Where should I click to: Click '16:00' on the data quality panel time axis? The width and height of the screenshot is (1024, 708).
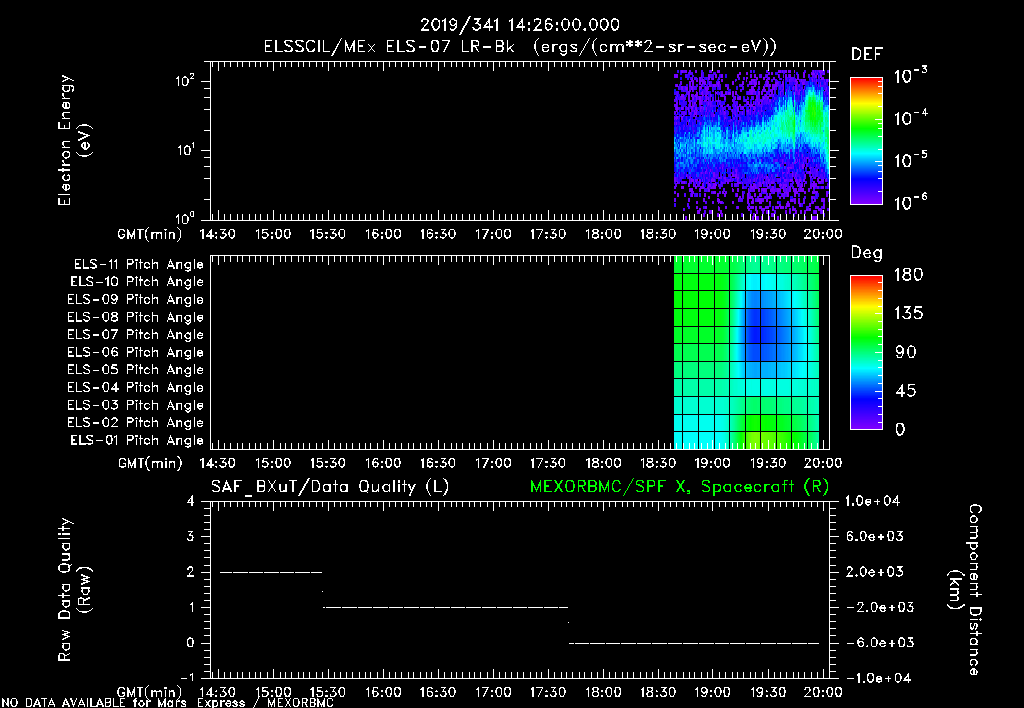(x=383, y=692)
